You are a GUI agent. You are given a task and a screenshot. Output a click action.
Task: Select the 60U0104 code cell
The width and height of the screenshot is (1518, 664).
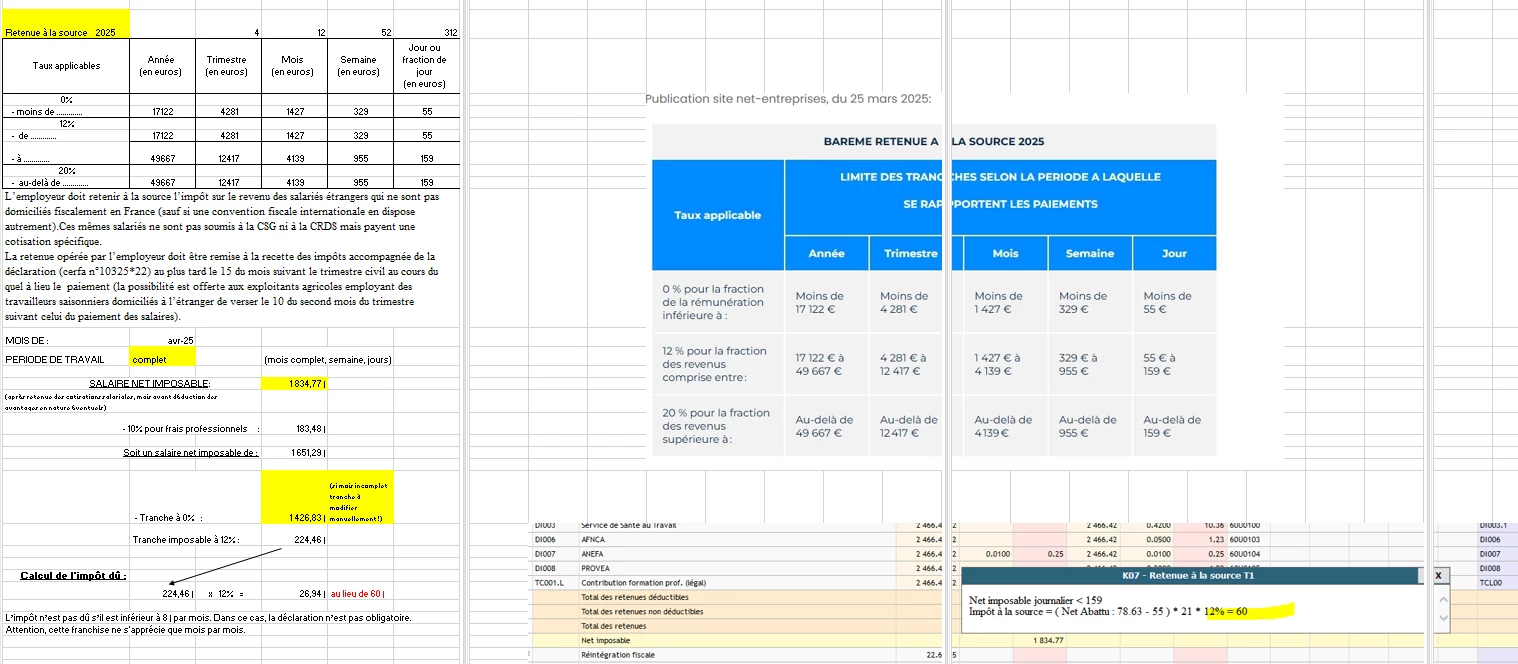[1246, 553]
